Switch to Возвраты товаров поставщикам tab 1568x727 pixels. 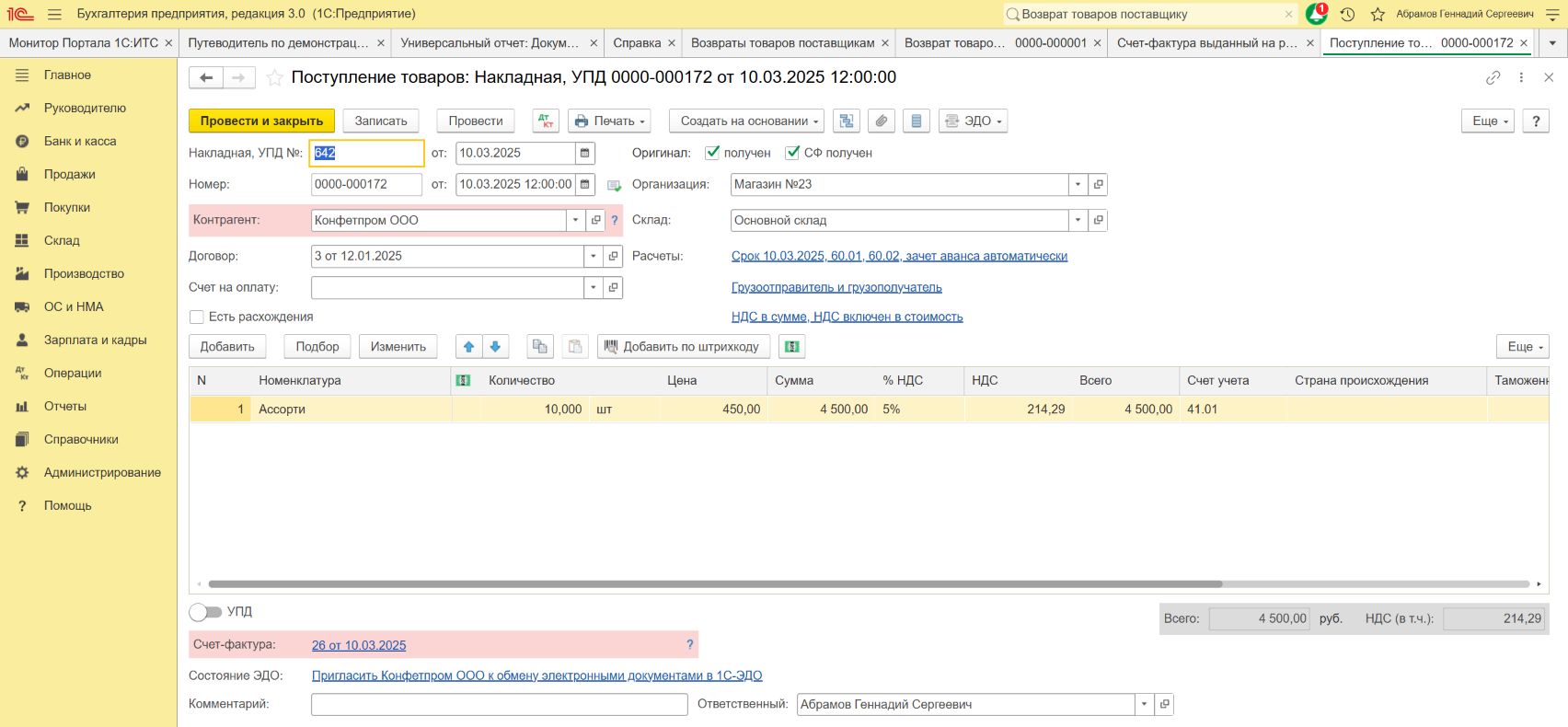point(783,43)
